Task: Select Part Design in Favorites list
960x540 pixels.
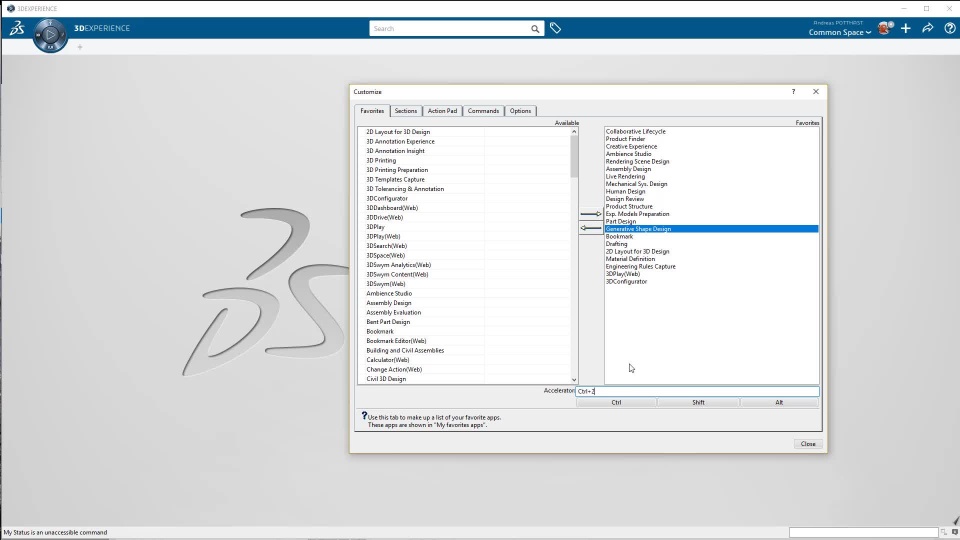Action: pos(620,221)
